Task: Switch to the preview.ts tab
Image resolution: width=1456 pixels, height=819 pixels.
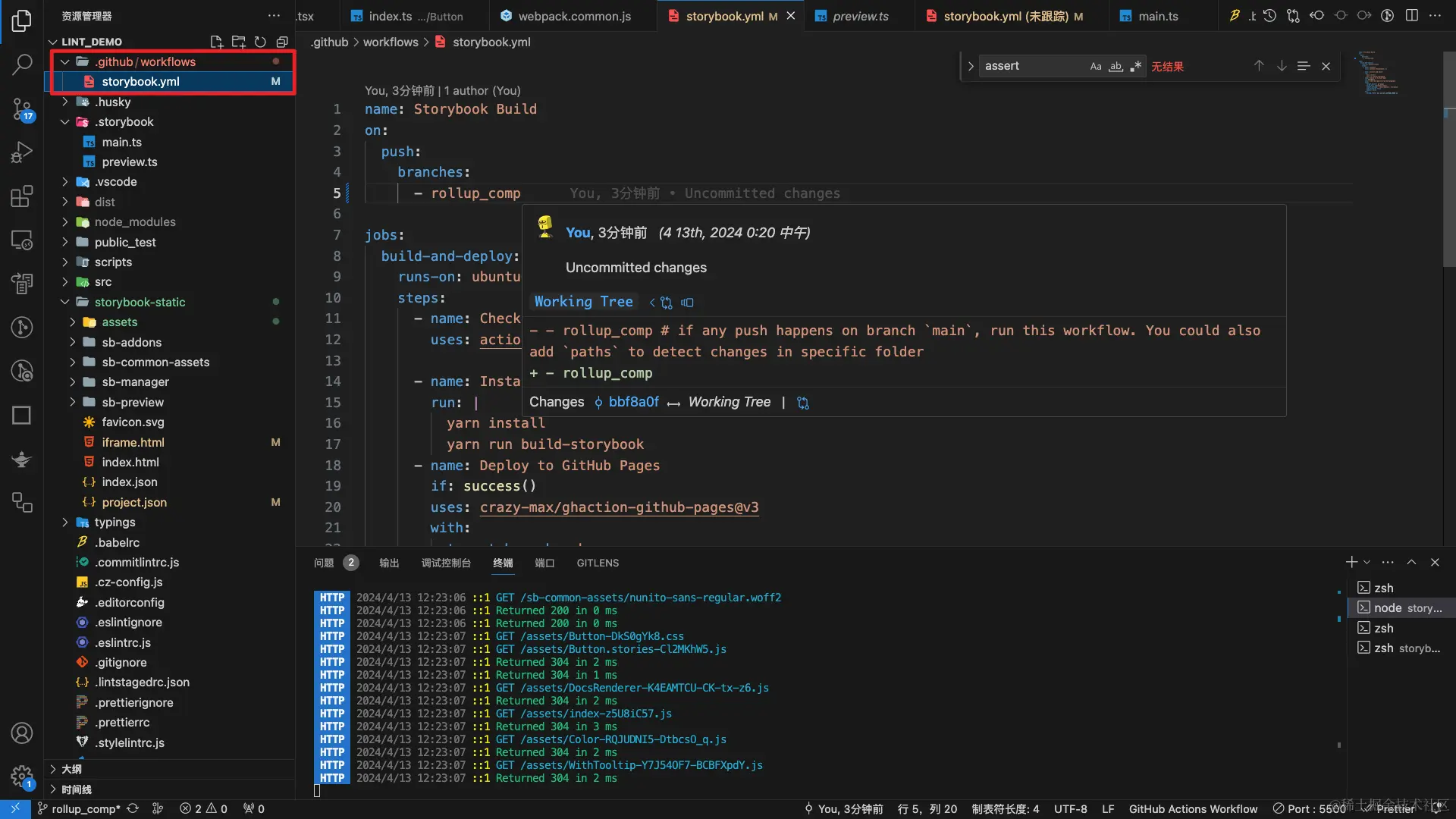Action: [x=861, y=15]
